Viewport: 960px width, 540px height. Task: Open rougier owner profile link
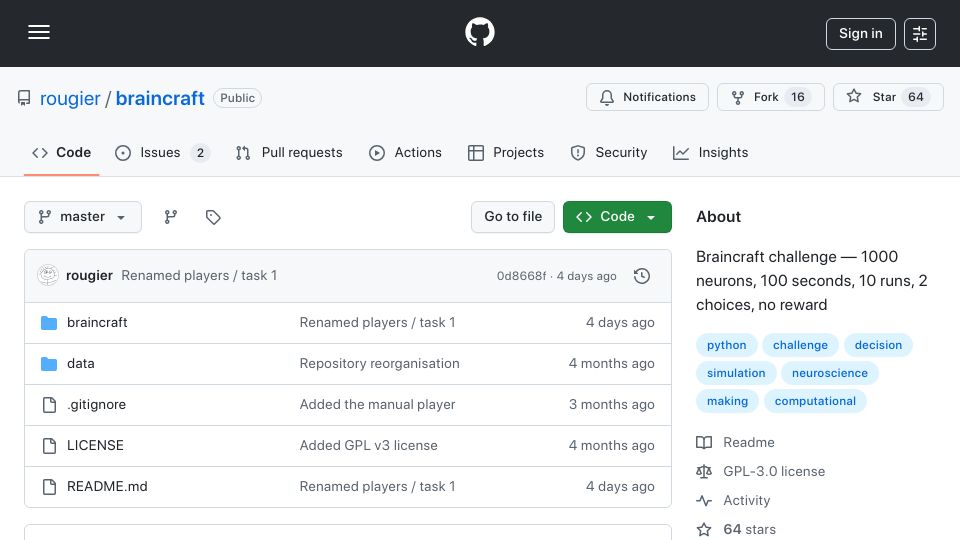[70, 98]
